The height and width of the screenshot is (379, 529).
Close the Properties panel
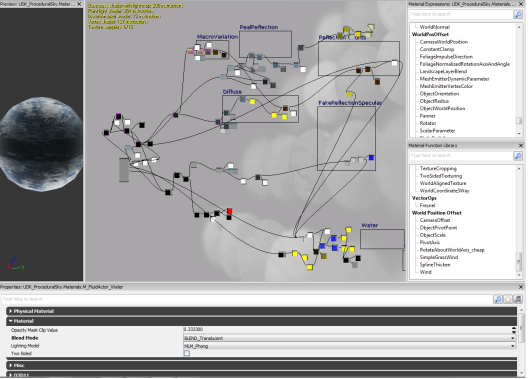tap(521, 287)
